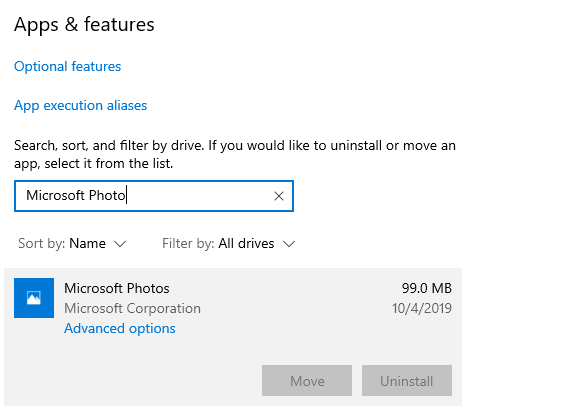Open the Sort by Name dropdown
565x410 pixels.
(x=72, y=244)
